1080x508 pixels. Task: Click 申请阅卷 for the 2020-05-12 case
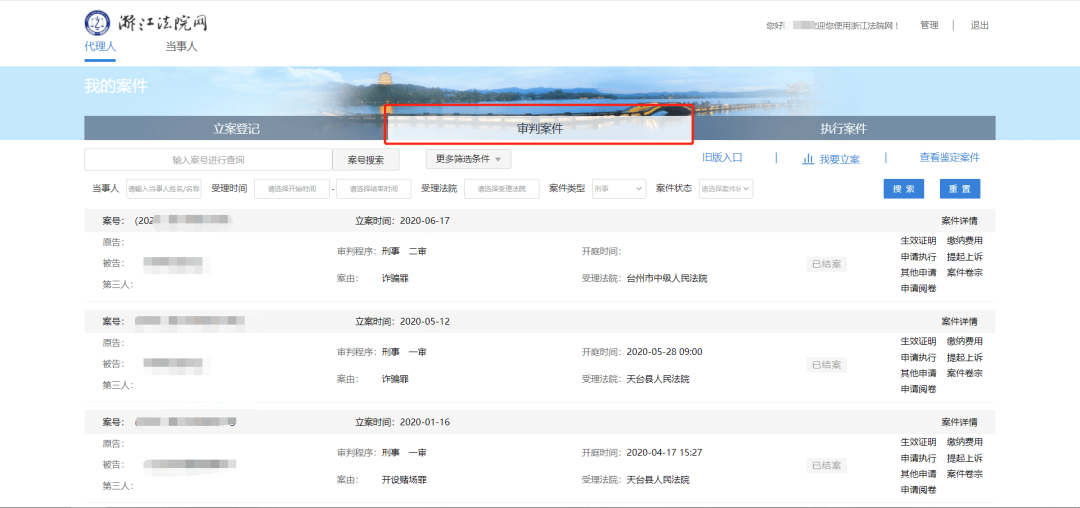point(918,389)
